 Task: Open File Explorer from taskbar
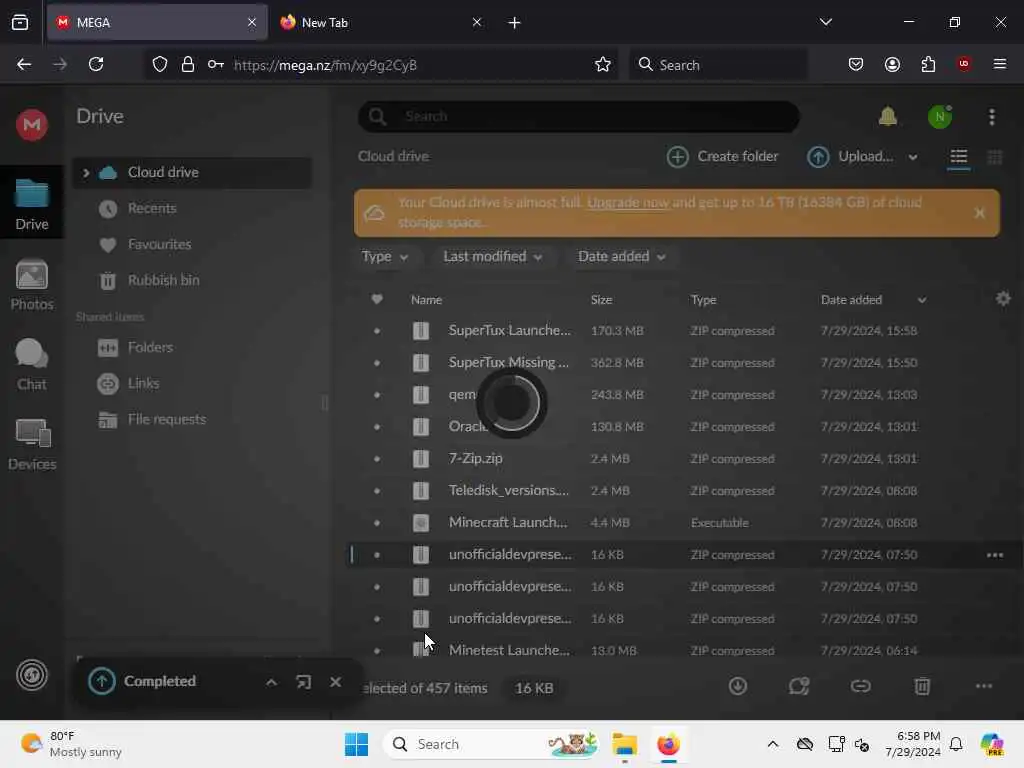[624, 744]
